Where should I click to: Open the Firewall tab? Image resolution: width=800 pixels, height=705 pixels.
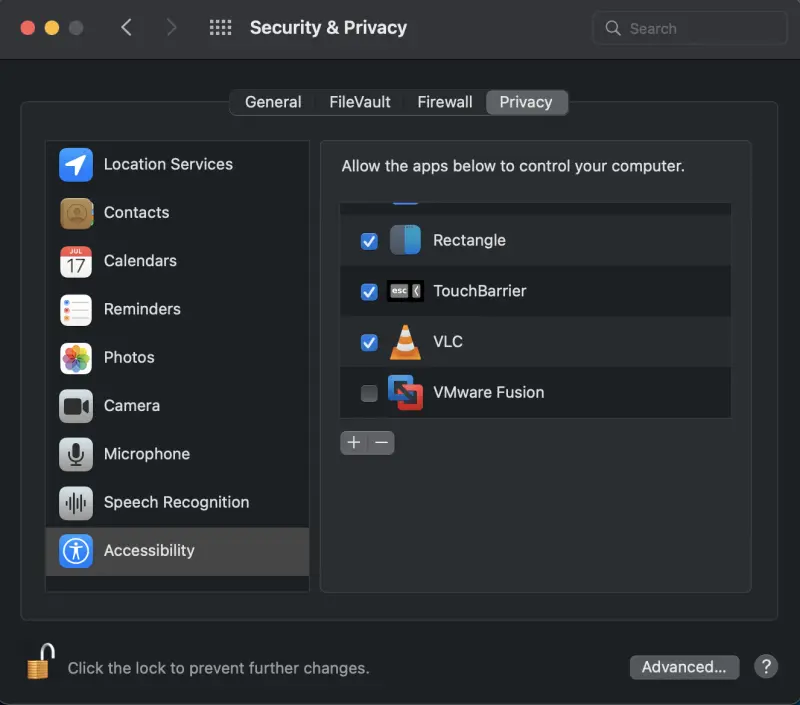tap(444, 101)
